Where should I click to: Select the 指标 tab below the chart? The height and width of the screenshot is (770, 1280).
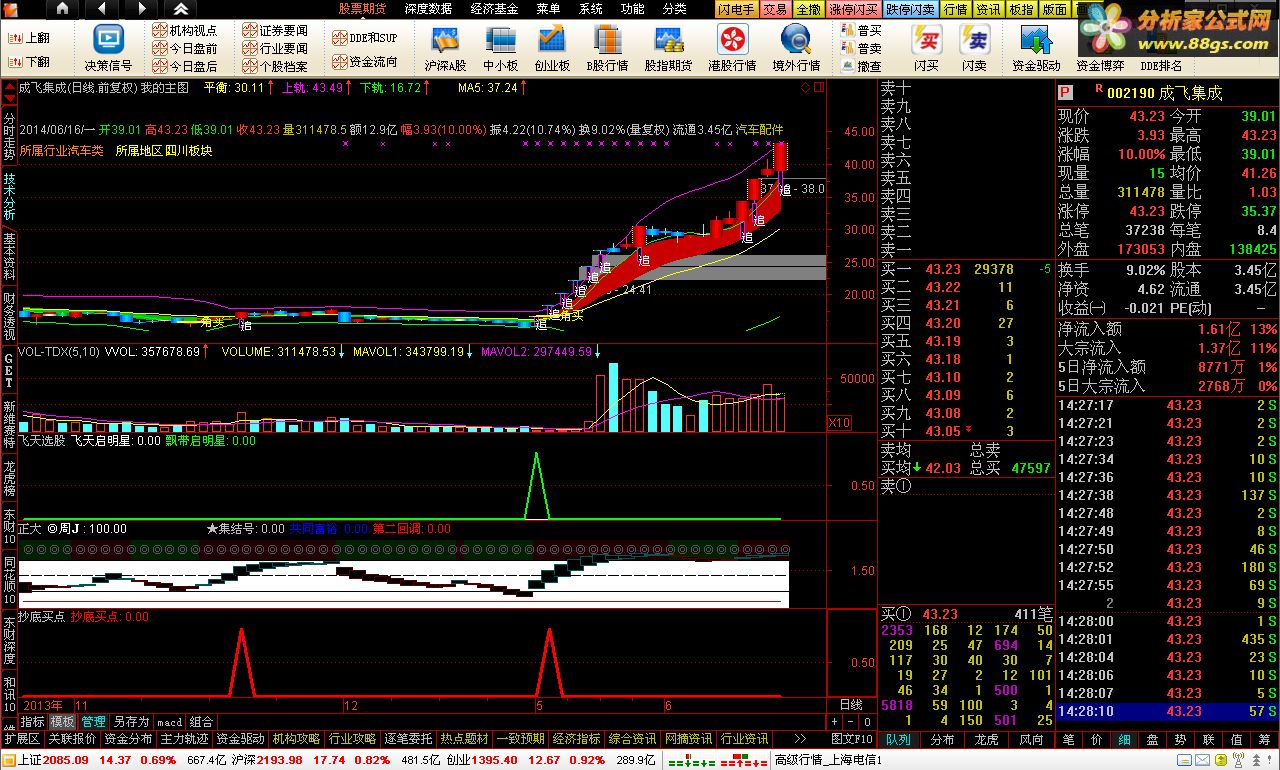33,722
